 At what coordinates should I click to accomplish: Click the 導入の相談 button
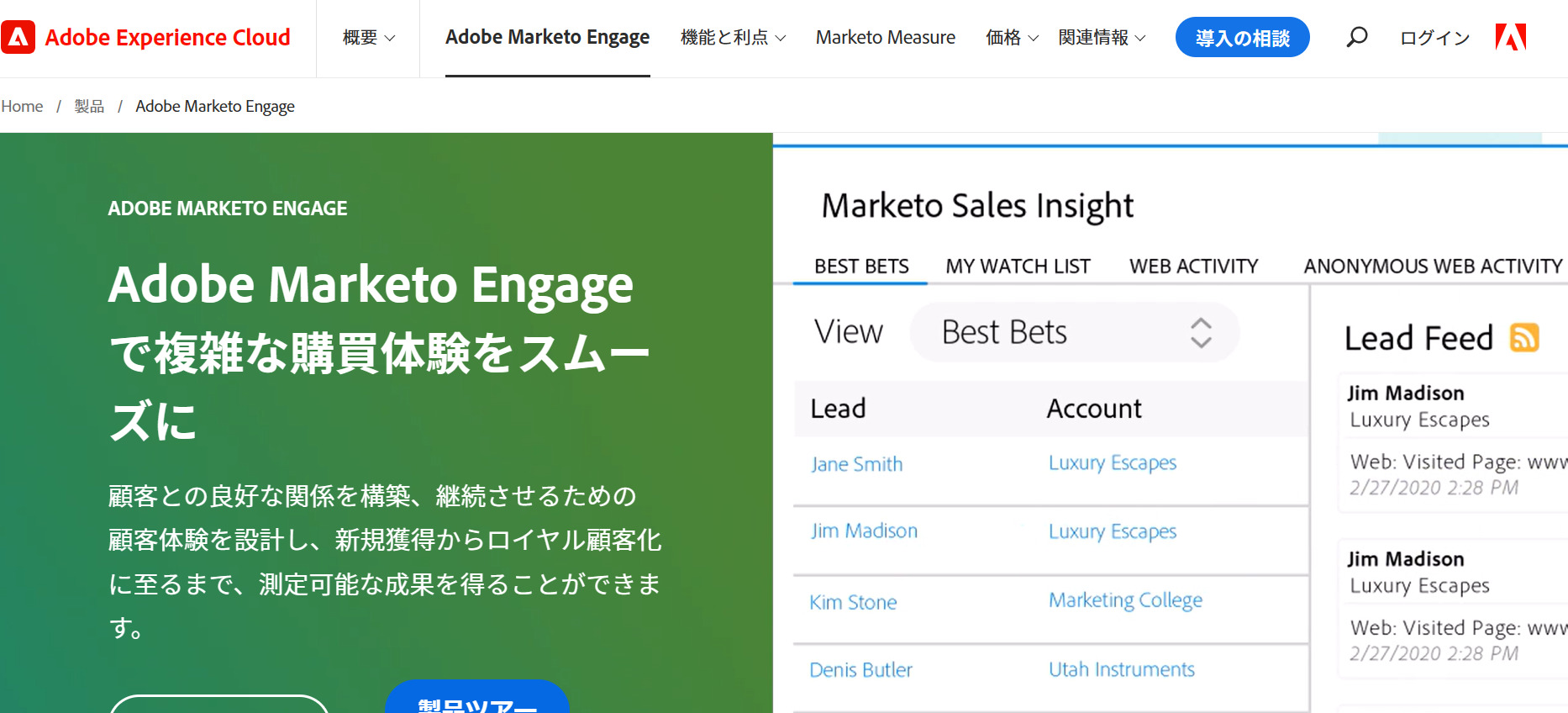point(1242,37)
